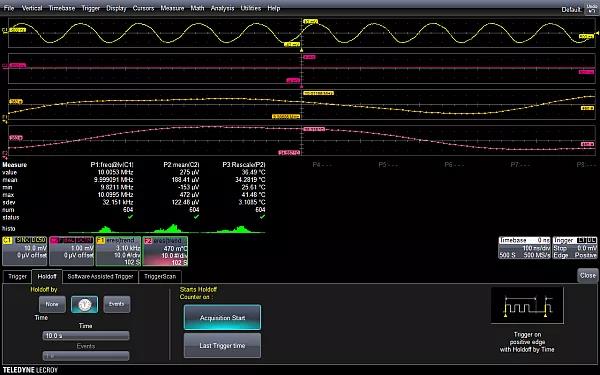Viewport: 600px width, 375px height.
Task: Open the Vertical menu
Action: coord(32,8)
